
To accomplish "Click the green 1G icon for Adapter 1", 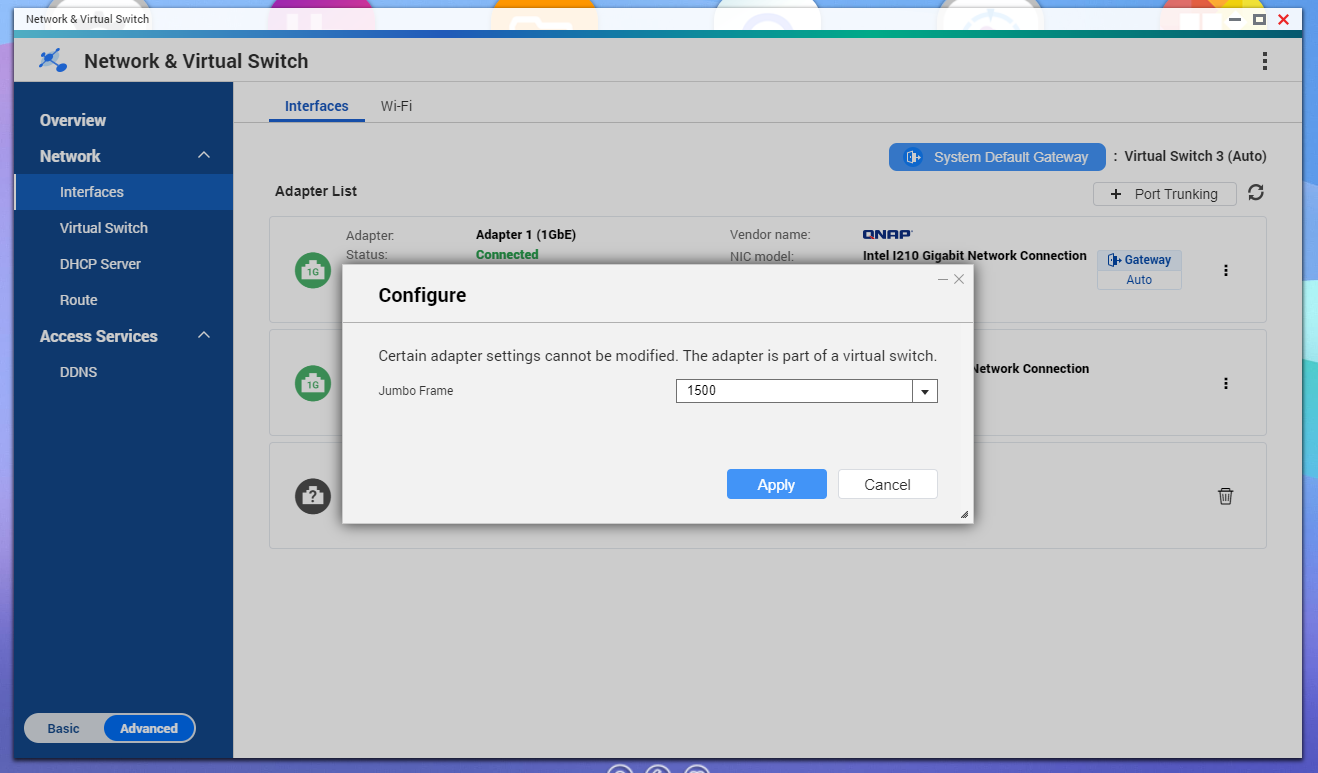I will coord(312,271).
